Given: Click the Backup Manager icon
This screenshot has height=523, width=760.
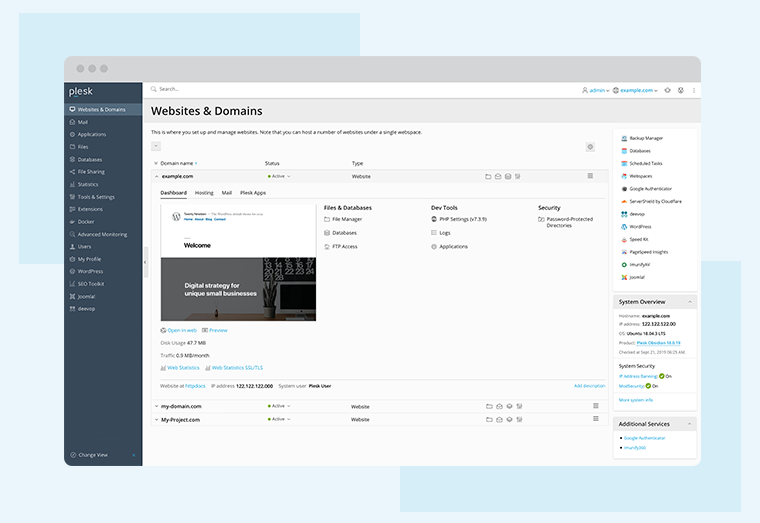Looking at the screenshot, I should point(624,138).
